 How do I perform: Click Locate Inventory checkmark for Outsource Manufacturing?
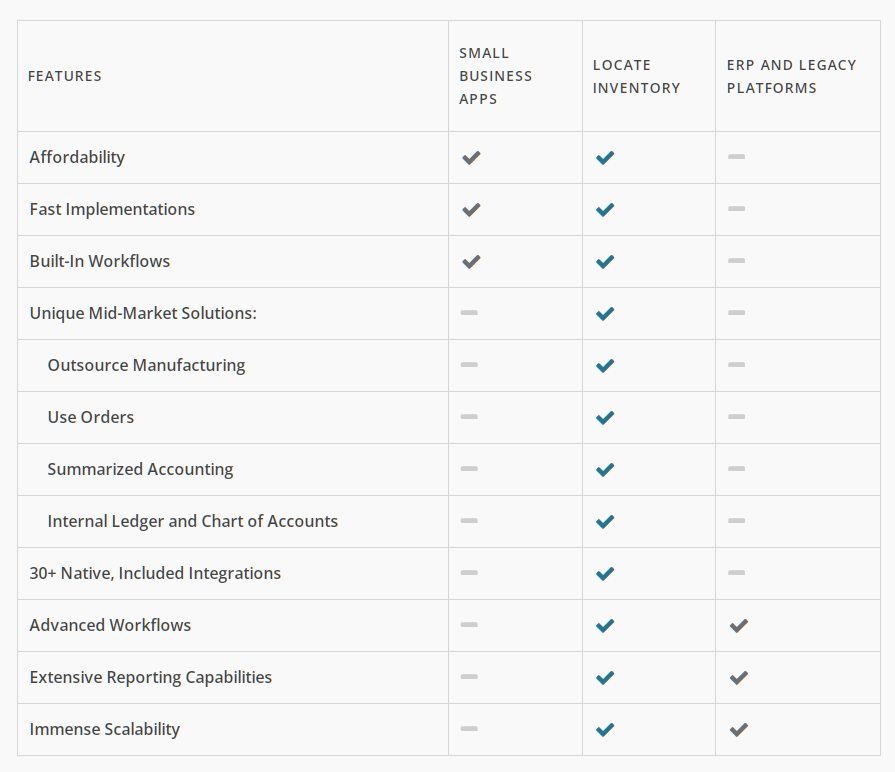605,365
